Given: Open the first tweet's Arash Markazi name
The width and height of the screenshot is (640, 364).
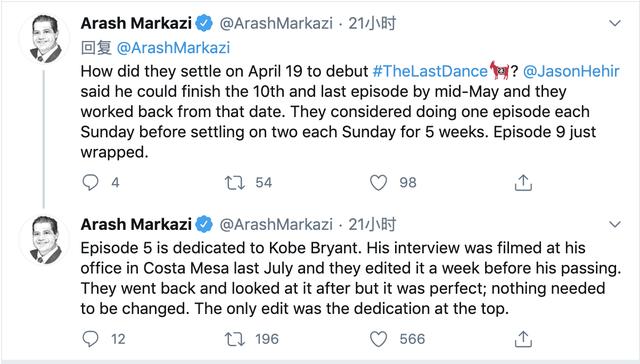Looking at the screenshot, I should coord(136,23).
